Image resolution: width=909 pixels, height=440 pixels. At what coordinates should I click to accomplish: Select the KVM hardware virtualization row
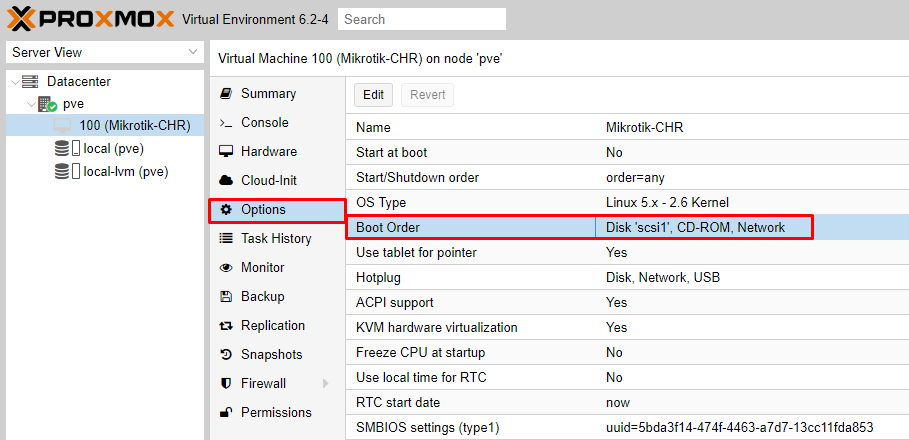pos(627,328)
